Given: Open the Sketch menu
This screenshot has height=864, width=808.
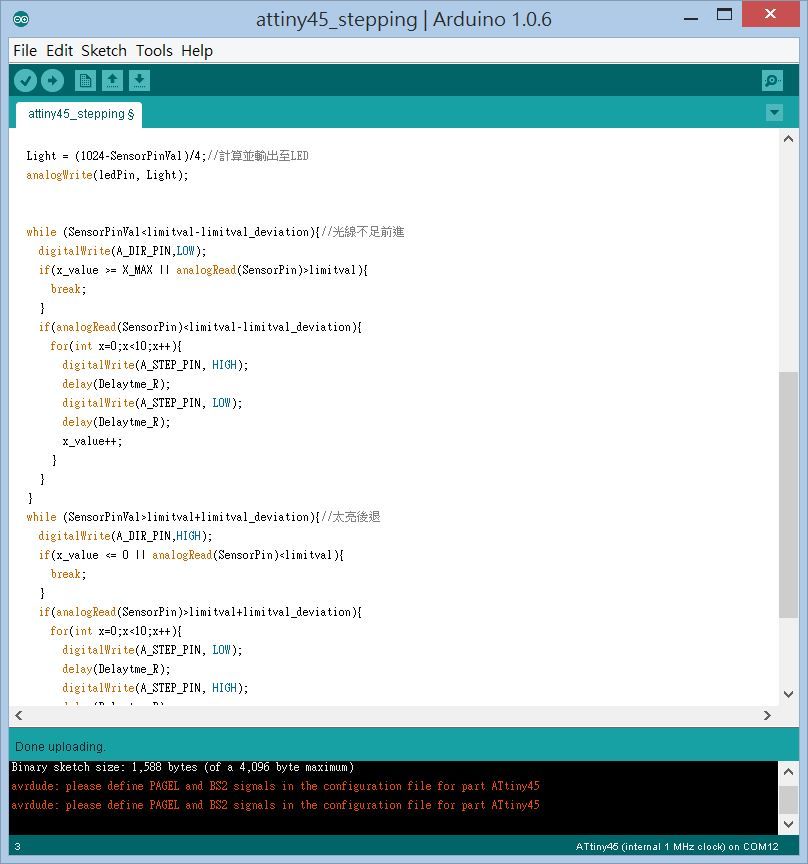Looking at the screenshot, I should (x=104, y=51).
